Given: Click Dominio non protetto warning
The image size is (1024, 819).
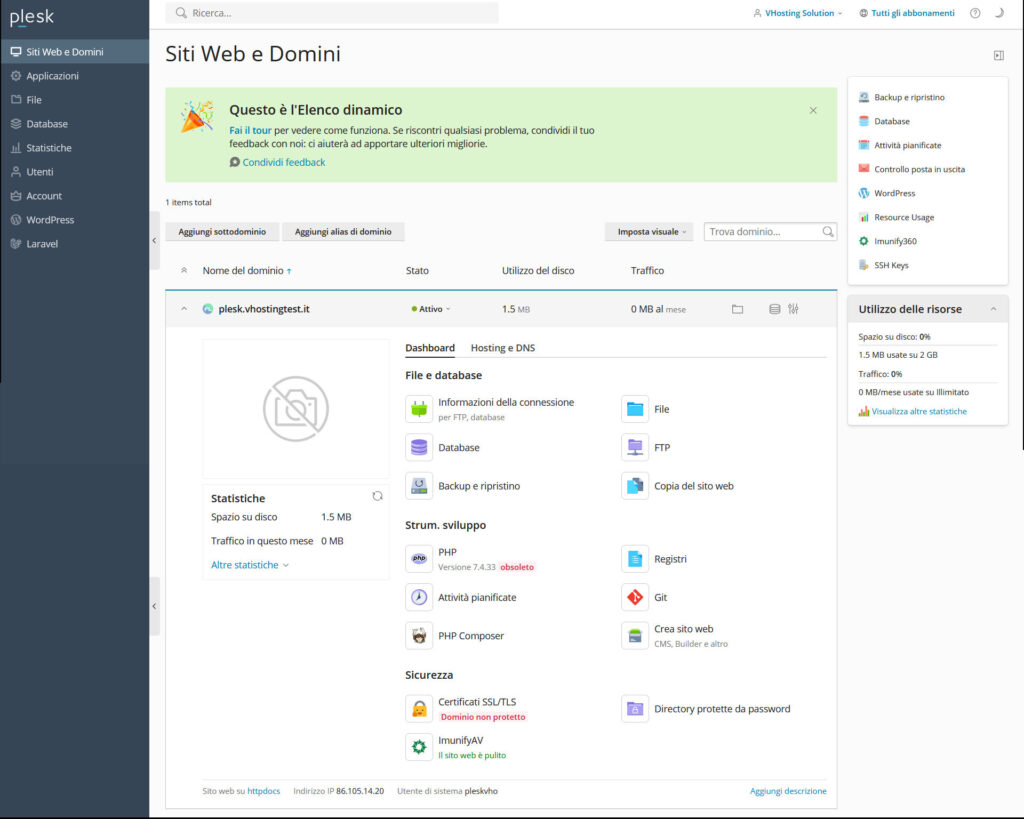Looking at the screenshot, I should point(483,716).
